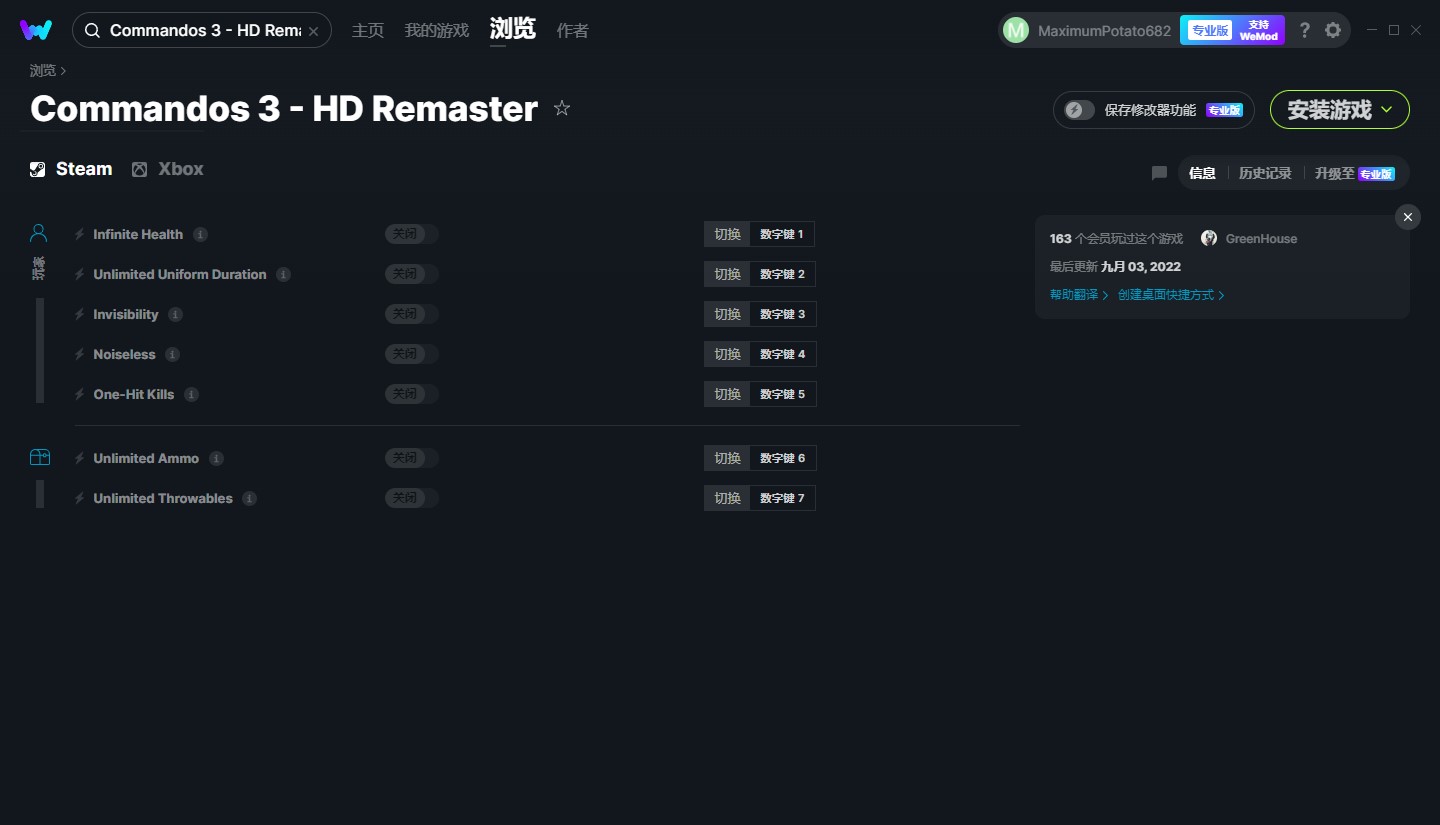Toggle One-Hit Kills switch
Image resolution: width=1440 pixels, height=825 pixels.
pyautogui.click(x=412, y=394)
